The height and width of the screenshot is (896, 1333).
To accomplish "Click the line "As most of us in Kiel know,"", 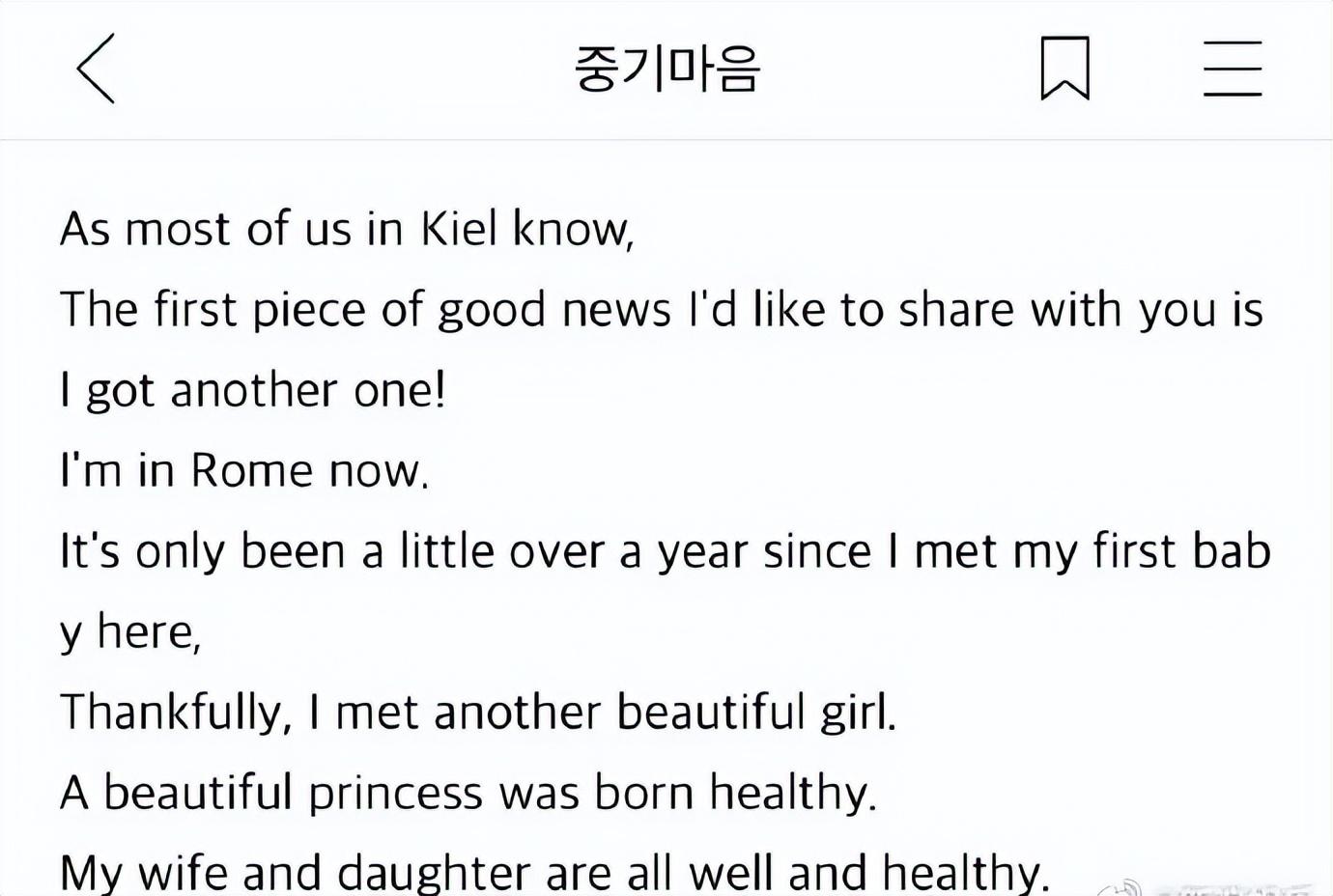I will [x=347, y=230].
